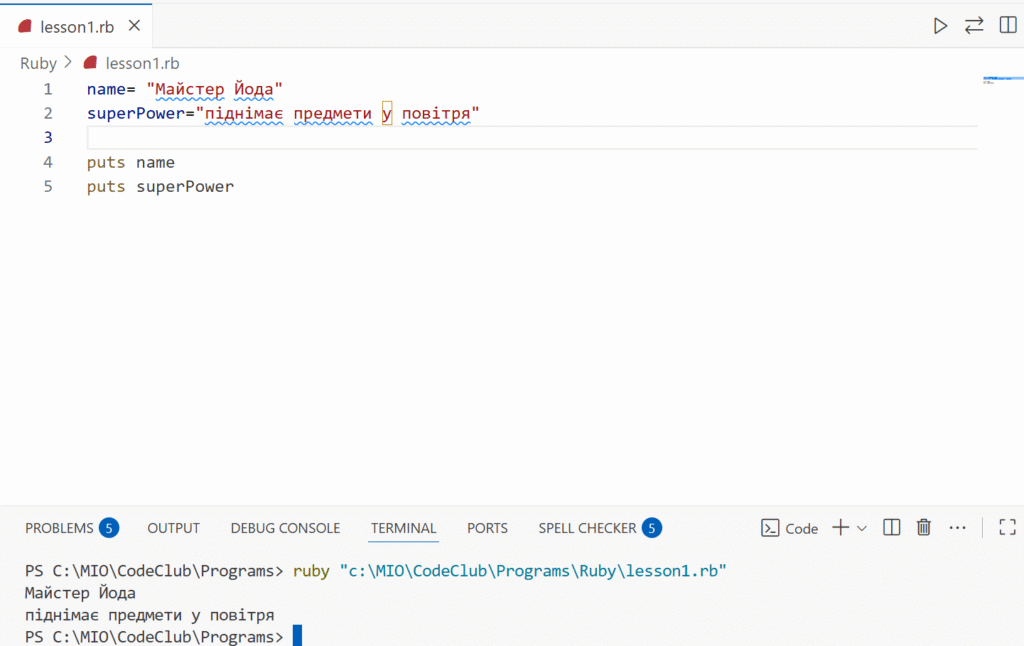Show the SPELL CHECKER tab

coord(587,528)
